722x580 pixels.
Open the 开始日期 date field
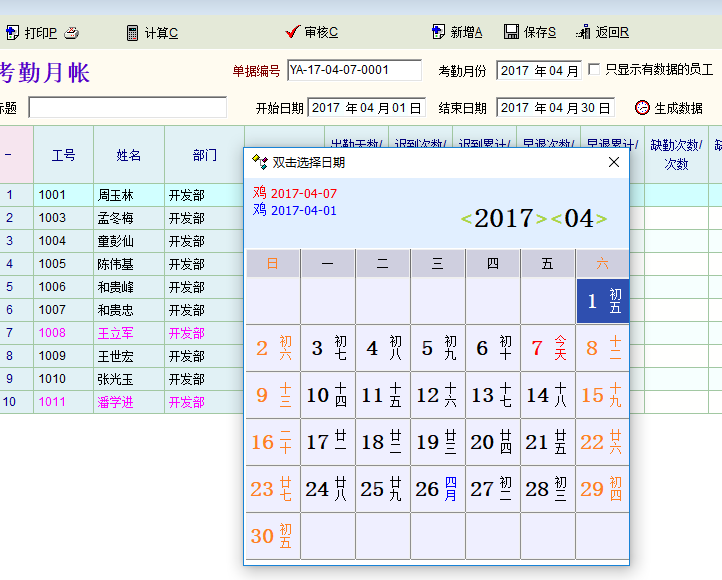coord(366,107)
